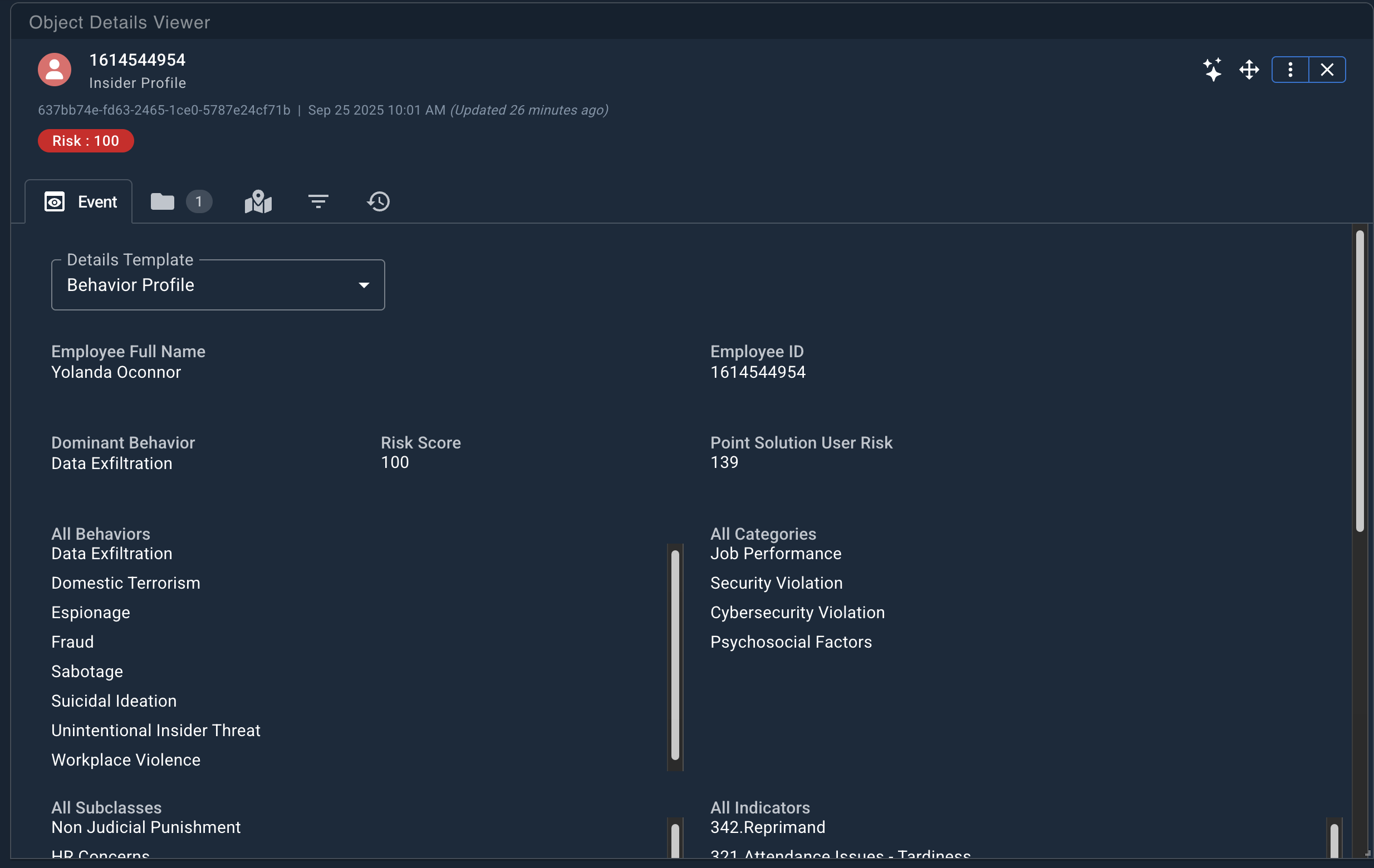Switch to the map view tab icon

tap(258, 201)
